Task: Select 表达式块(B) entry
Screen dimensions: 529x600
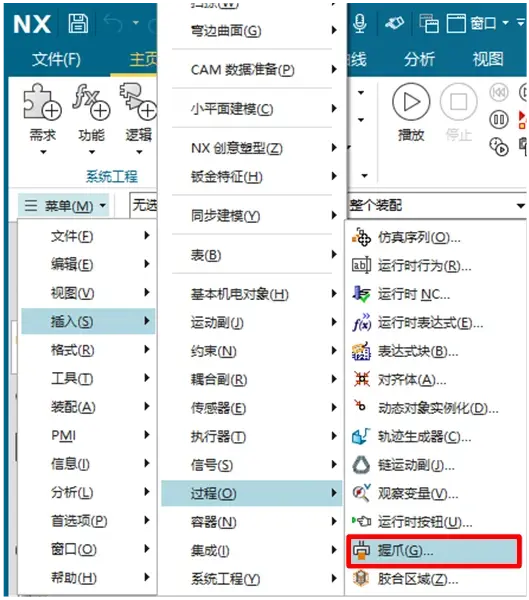Action: pos(435,351)
